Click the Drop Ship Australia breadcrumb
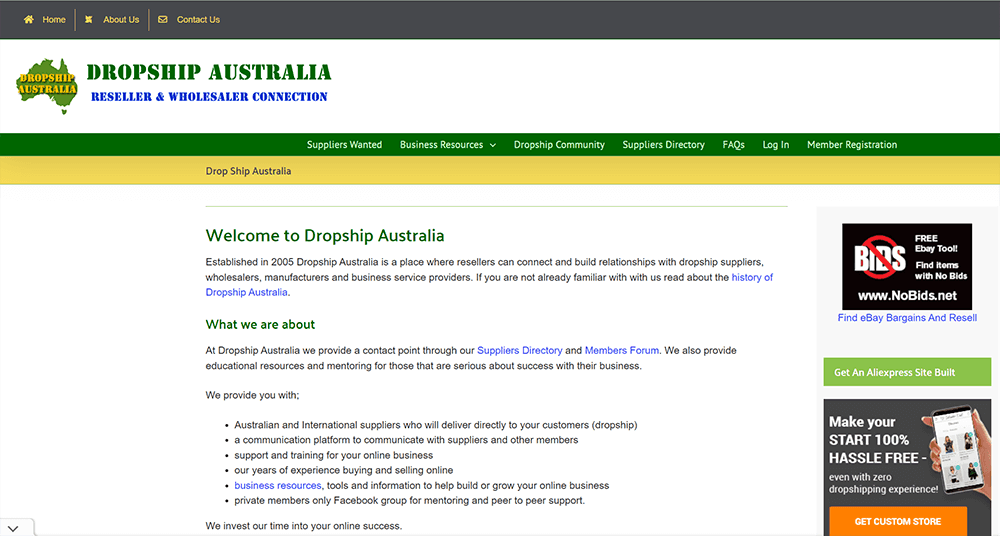 (x=248, y=171)
